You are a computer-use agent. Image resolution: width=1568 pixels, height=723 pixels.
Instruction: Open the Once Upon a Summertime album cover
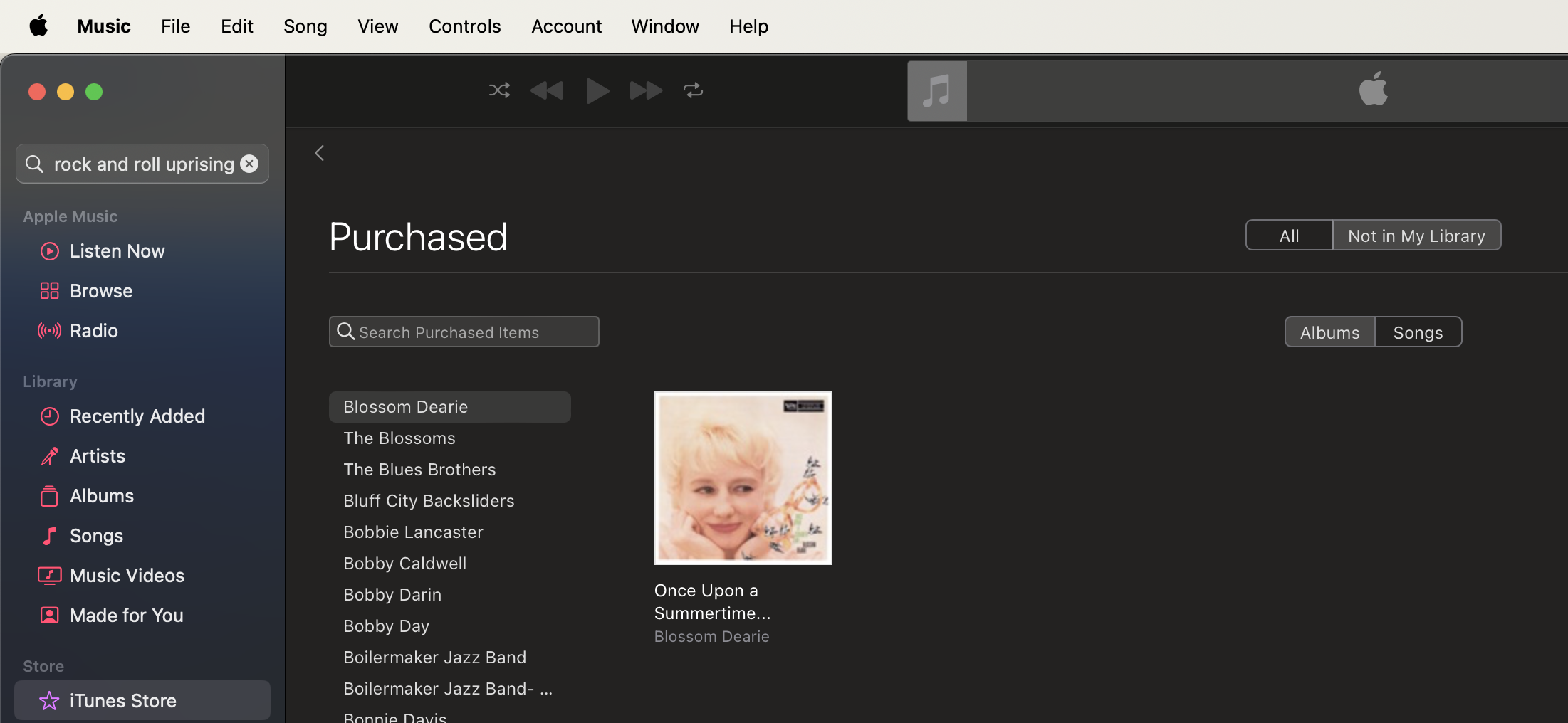743,478
